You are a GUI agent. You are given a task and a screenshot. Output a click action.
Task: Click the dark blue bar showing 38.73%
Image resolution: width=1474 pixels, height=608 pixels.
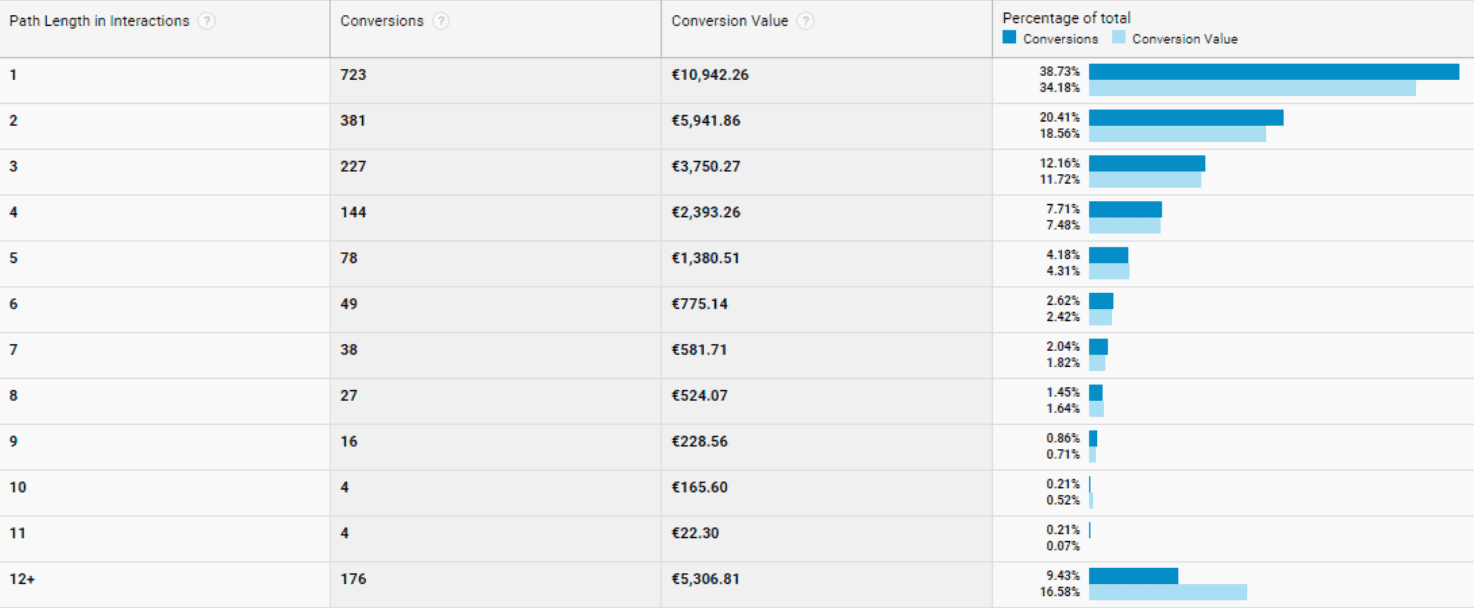[1274, 72]
